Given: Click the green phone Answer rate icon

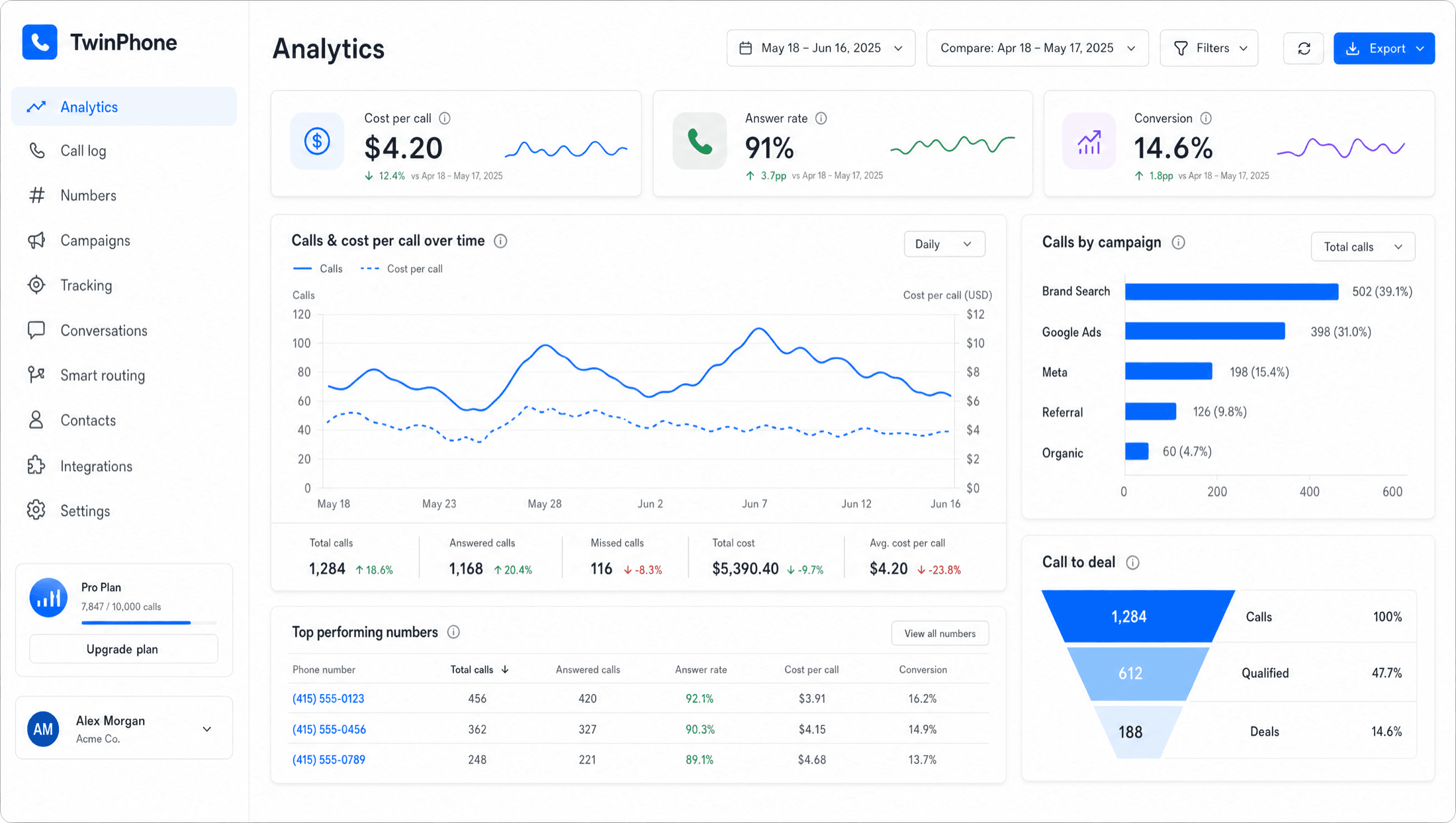Looking at the screenshot, I should pyautogui.click(x=700, y=141).
